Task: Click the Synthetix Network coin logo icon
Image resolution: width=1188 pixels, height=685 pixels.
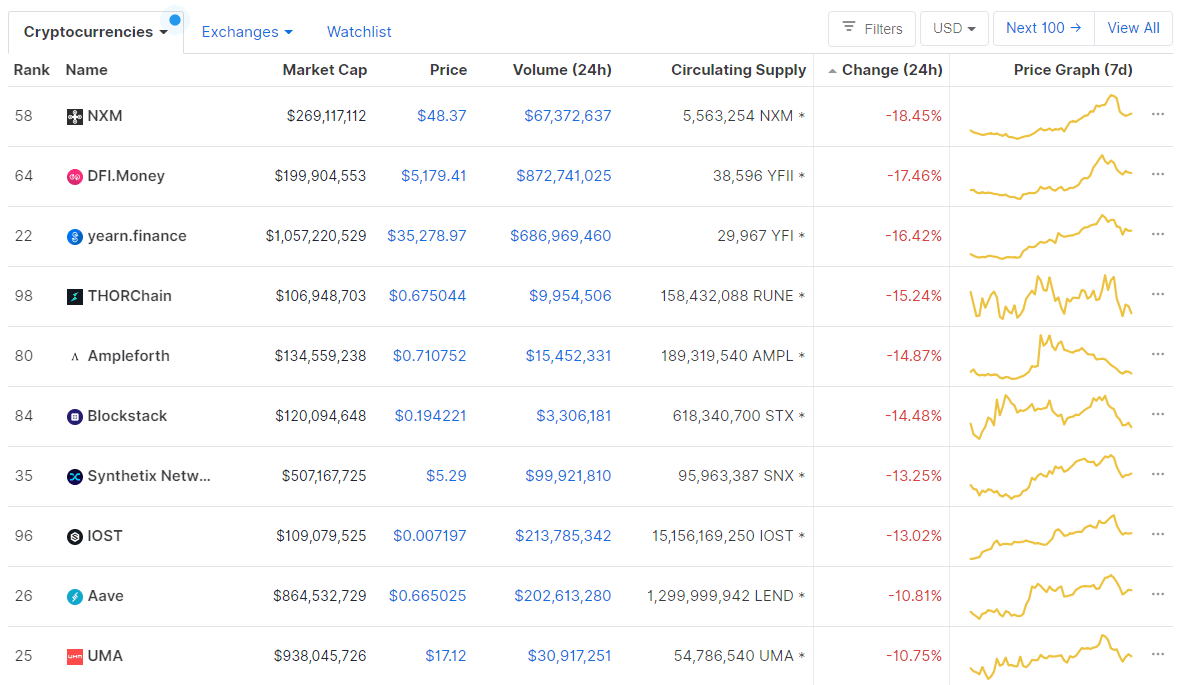Action: (74, 477)
